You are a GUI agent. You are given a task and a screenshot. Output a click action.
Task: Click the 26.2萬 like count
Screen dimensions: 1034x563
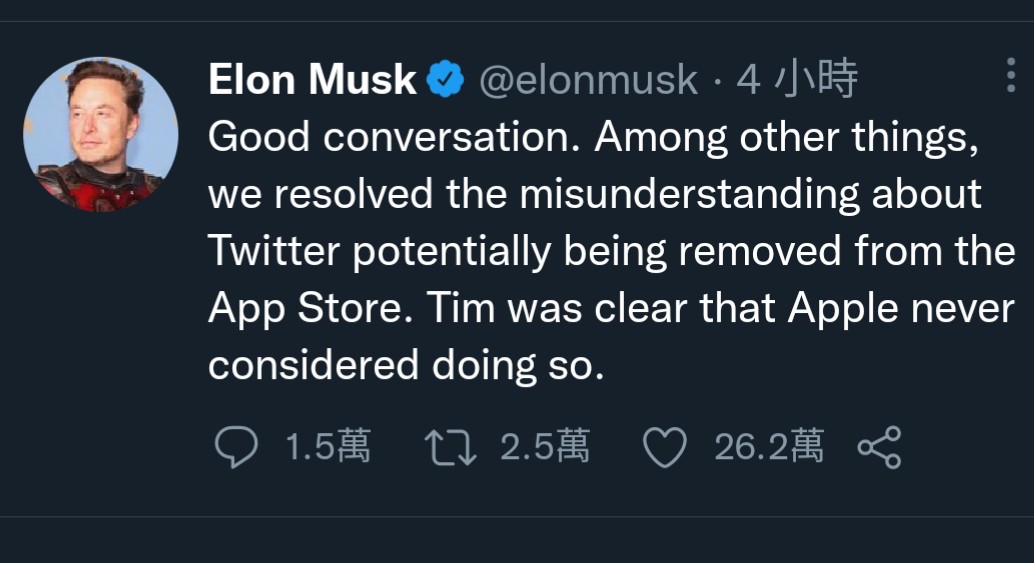pyautogui.click(x=769, y=448)
